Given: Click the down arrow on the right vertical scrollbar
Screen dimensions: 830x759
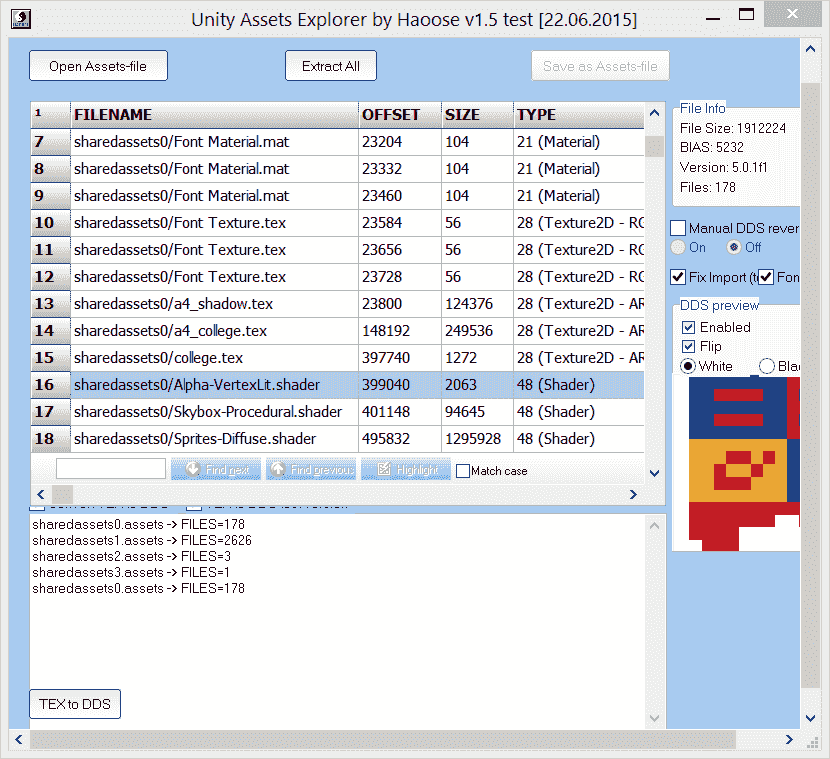Looking at the screenshot, I should pyautogui.click(x=811, y=718).
